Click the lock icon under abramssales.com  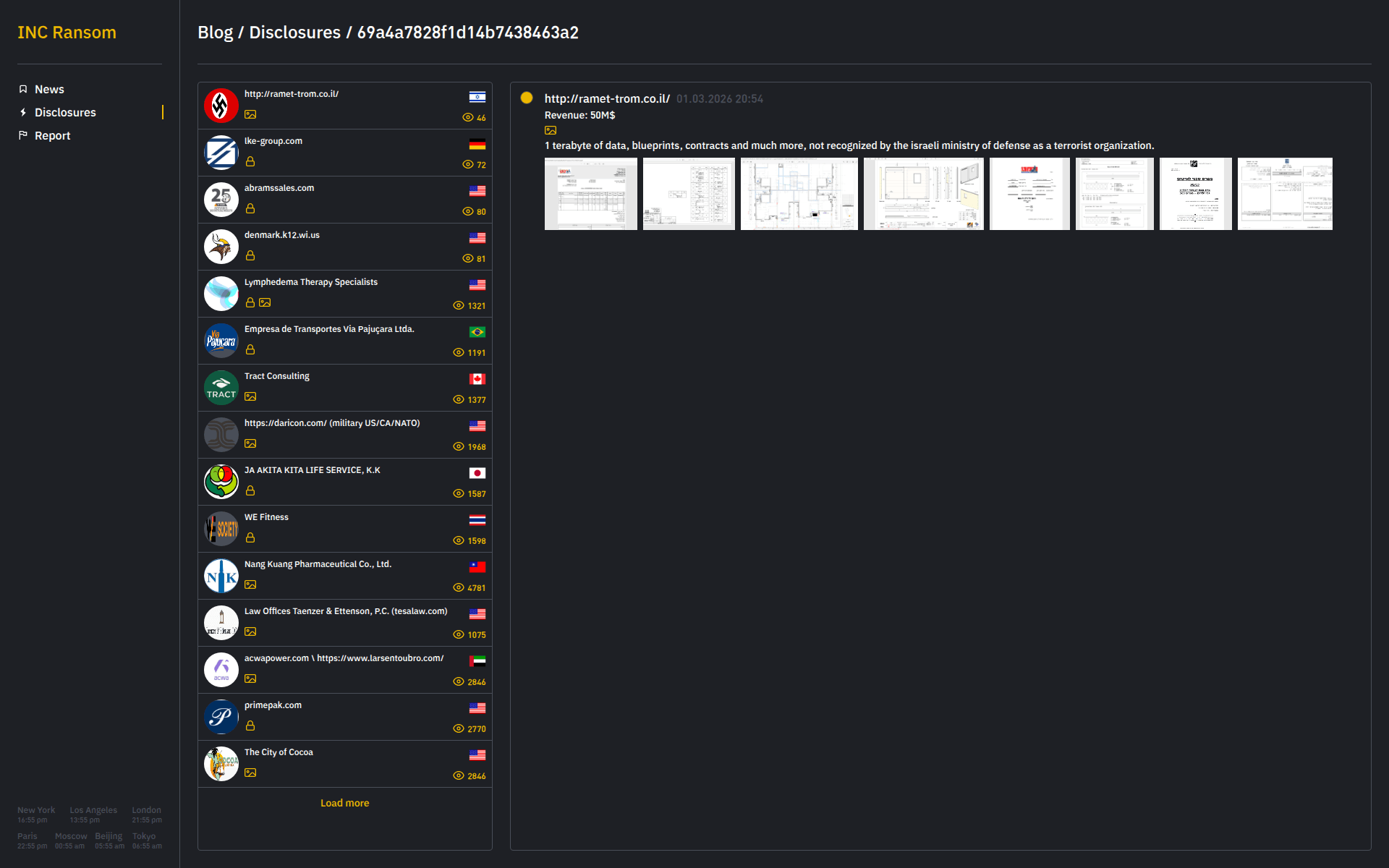pyautogui.click(x=250, y=208)
